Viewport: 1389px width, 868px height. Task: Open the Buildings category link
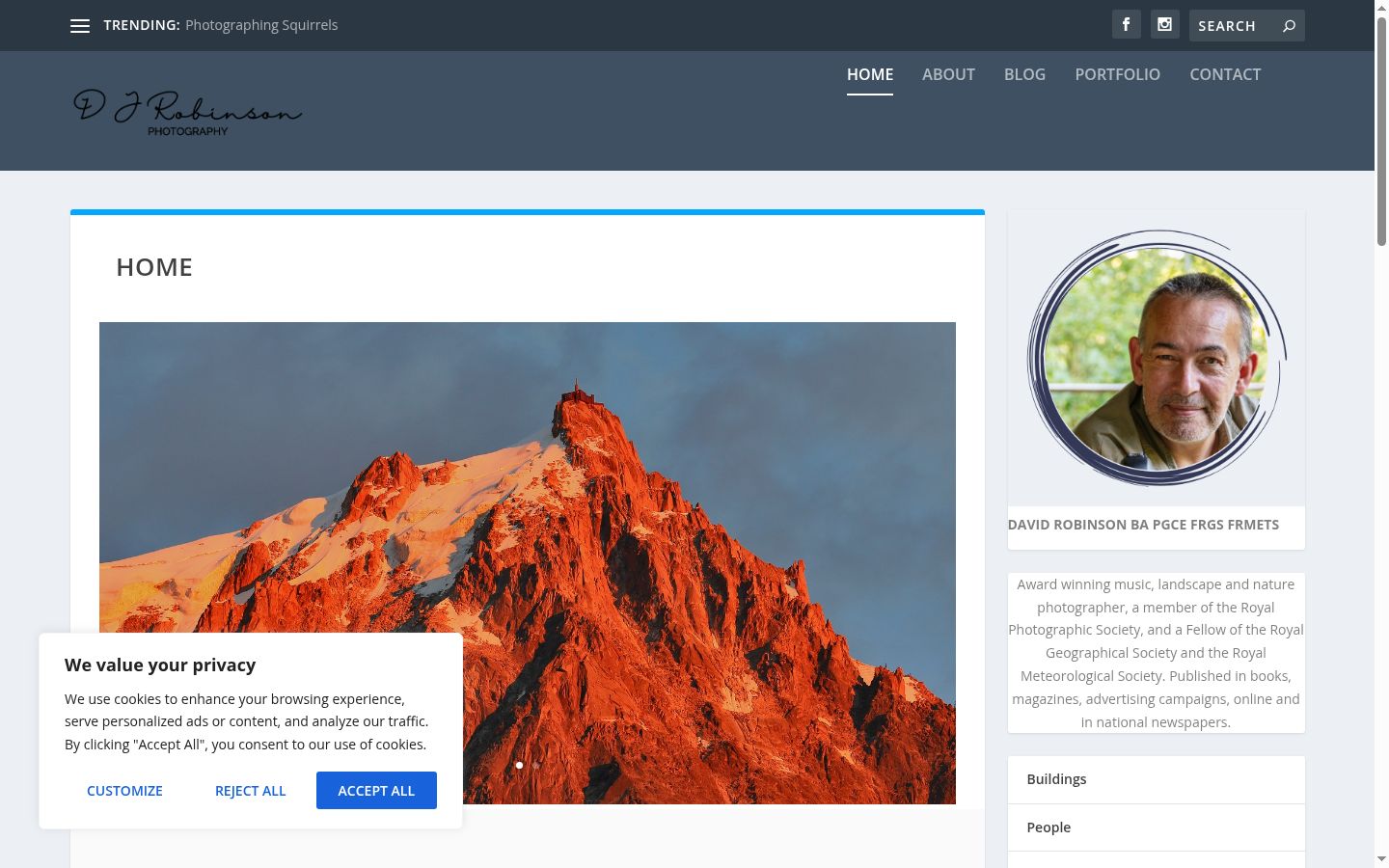pyautogui.click(x=1056, y=779)
